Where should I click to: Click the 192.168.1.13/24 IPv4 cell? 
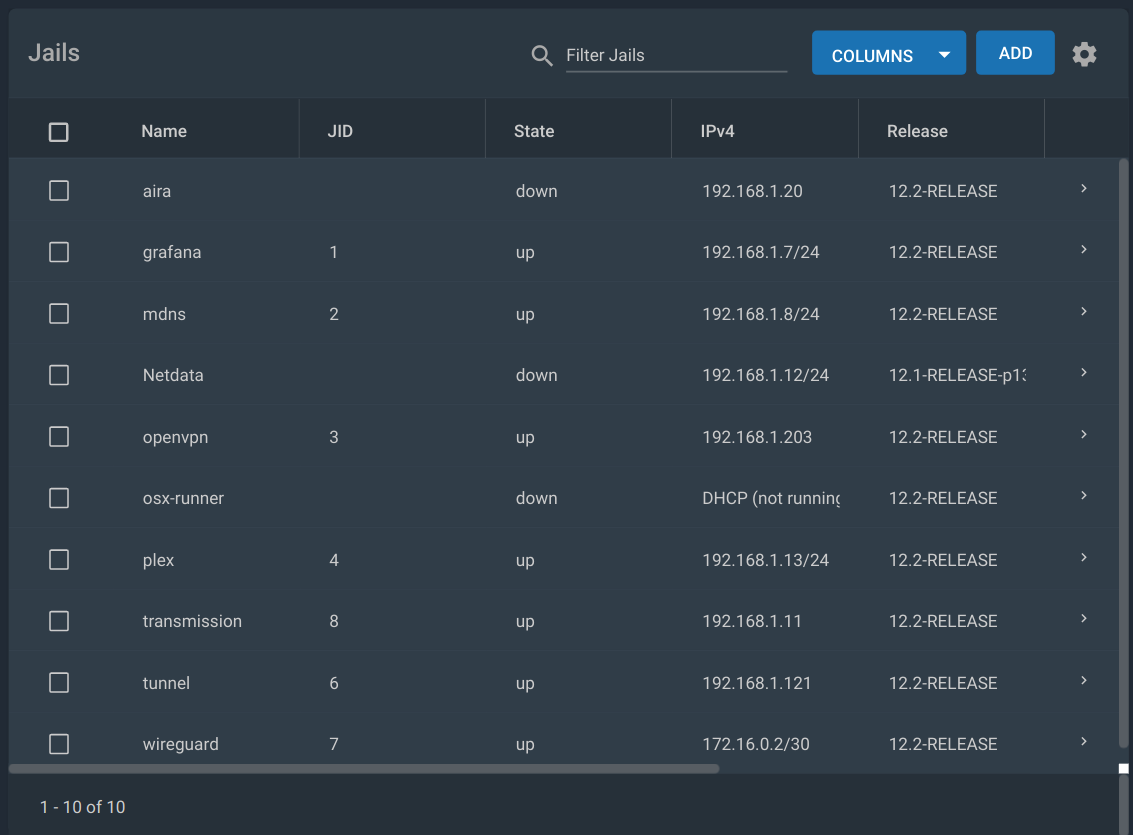tap(765, 561)
